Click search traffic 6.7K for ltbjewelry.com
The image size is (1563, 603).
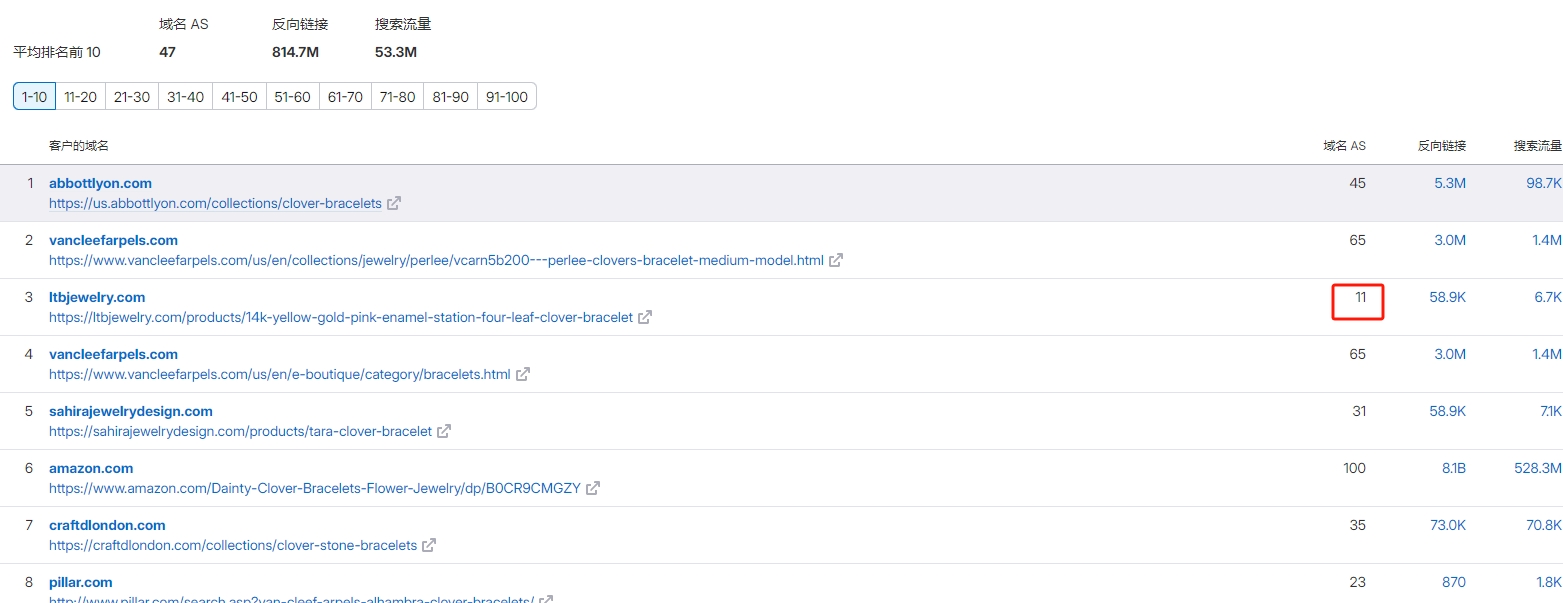coord(1548,297)
